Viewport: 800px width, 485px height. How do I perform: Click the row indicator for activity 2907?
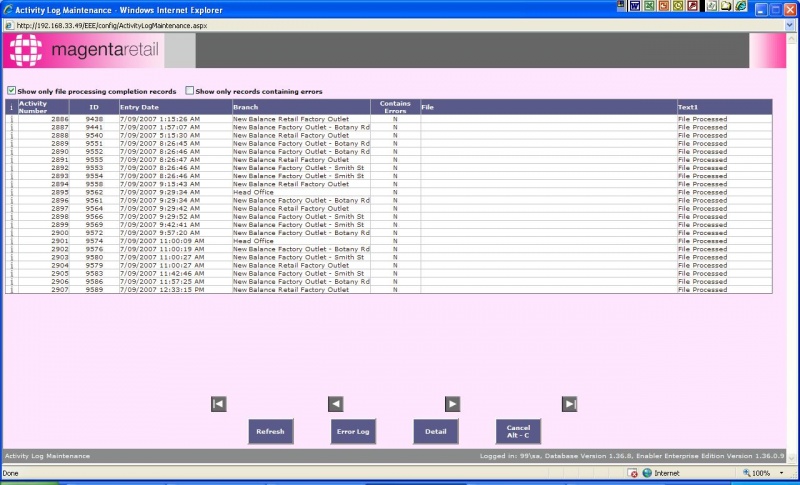tap(11, 290)
